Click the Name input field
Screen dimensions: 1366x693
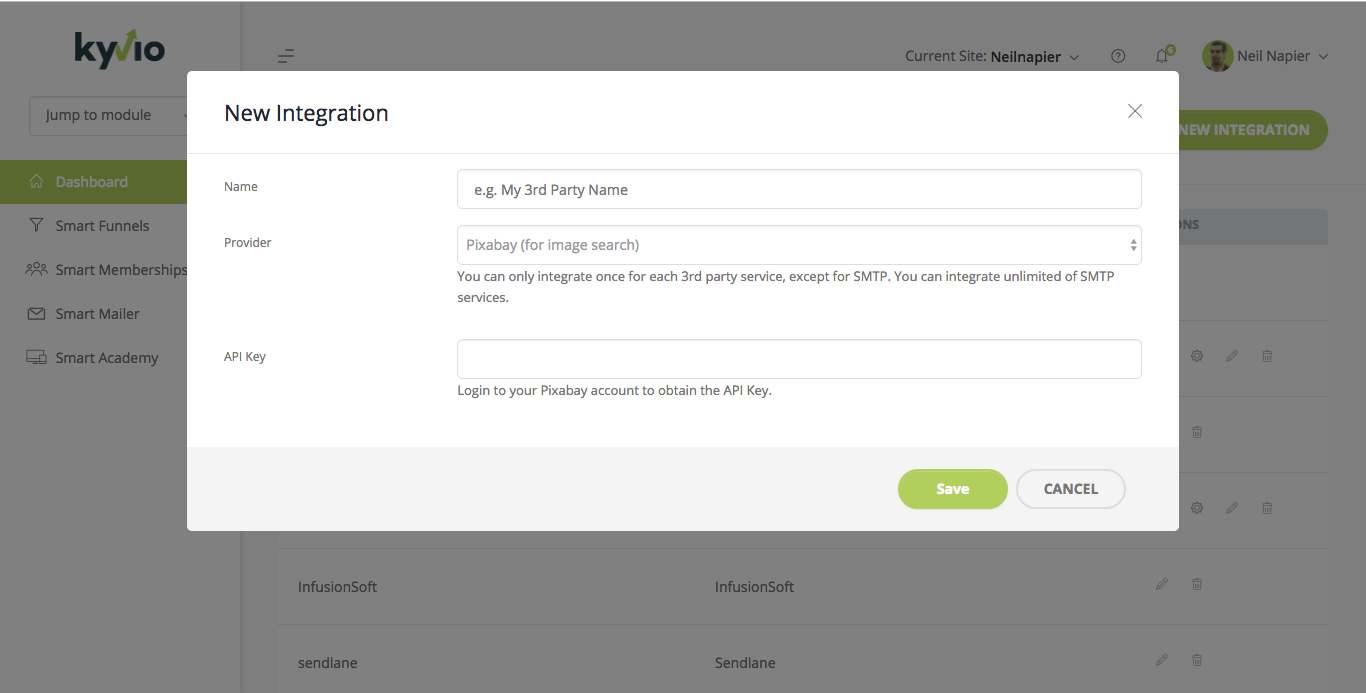[x=799, y=189]
